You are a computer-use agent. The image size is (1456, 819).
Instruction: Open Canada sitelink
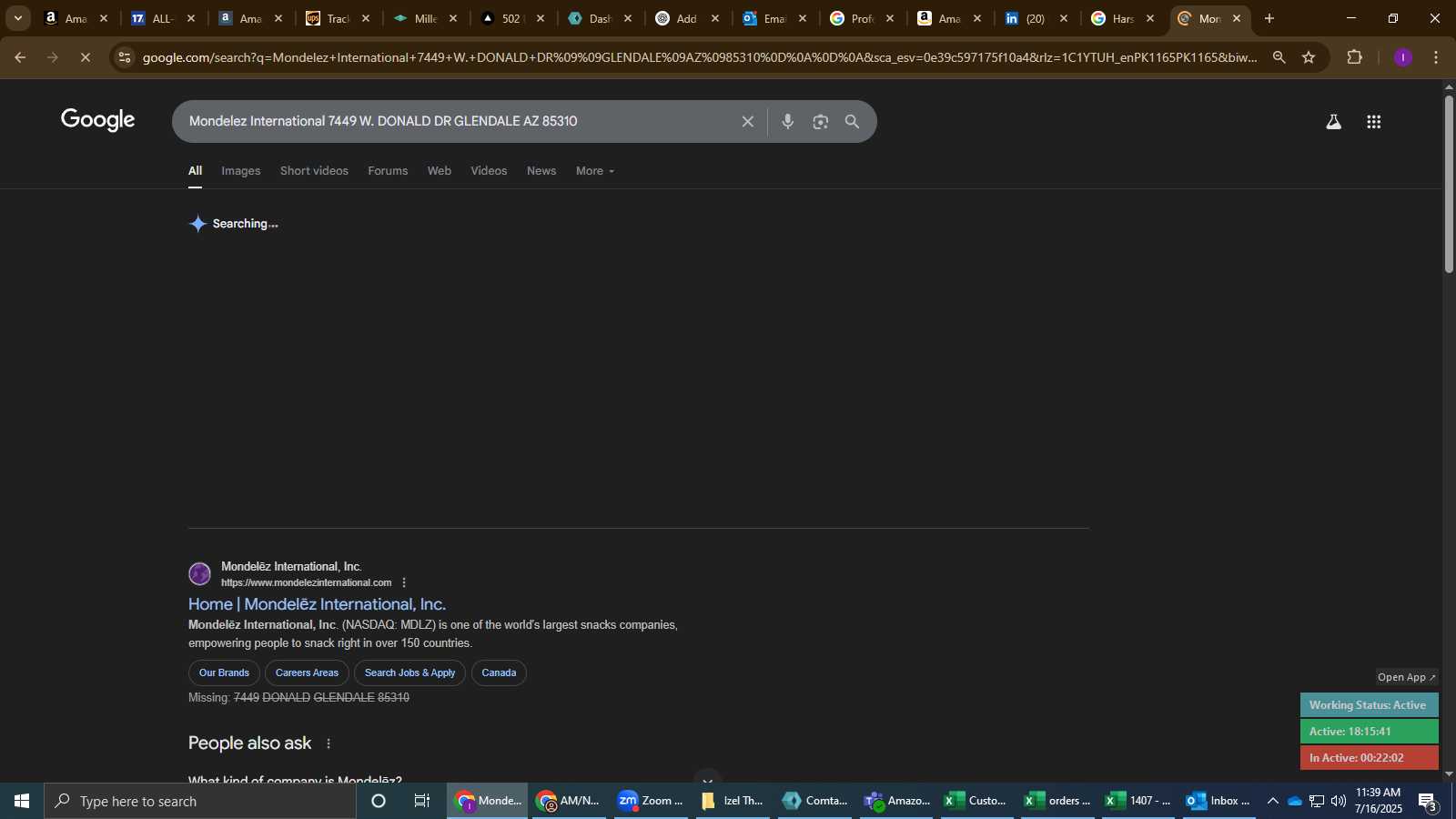(499, 673)
